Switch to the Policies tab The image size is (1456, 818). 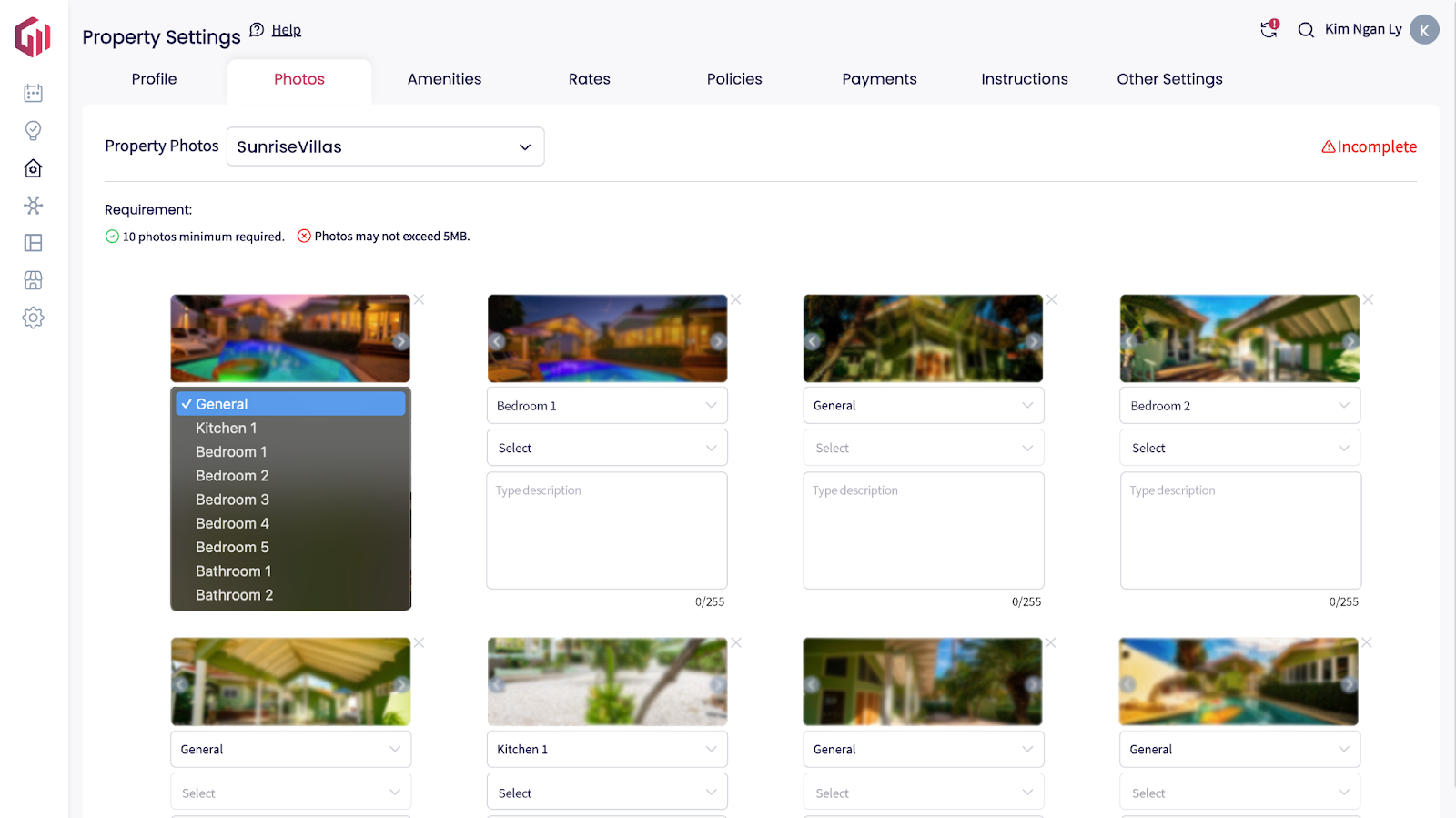[734, 79]
